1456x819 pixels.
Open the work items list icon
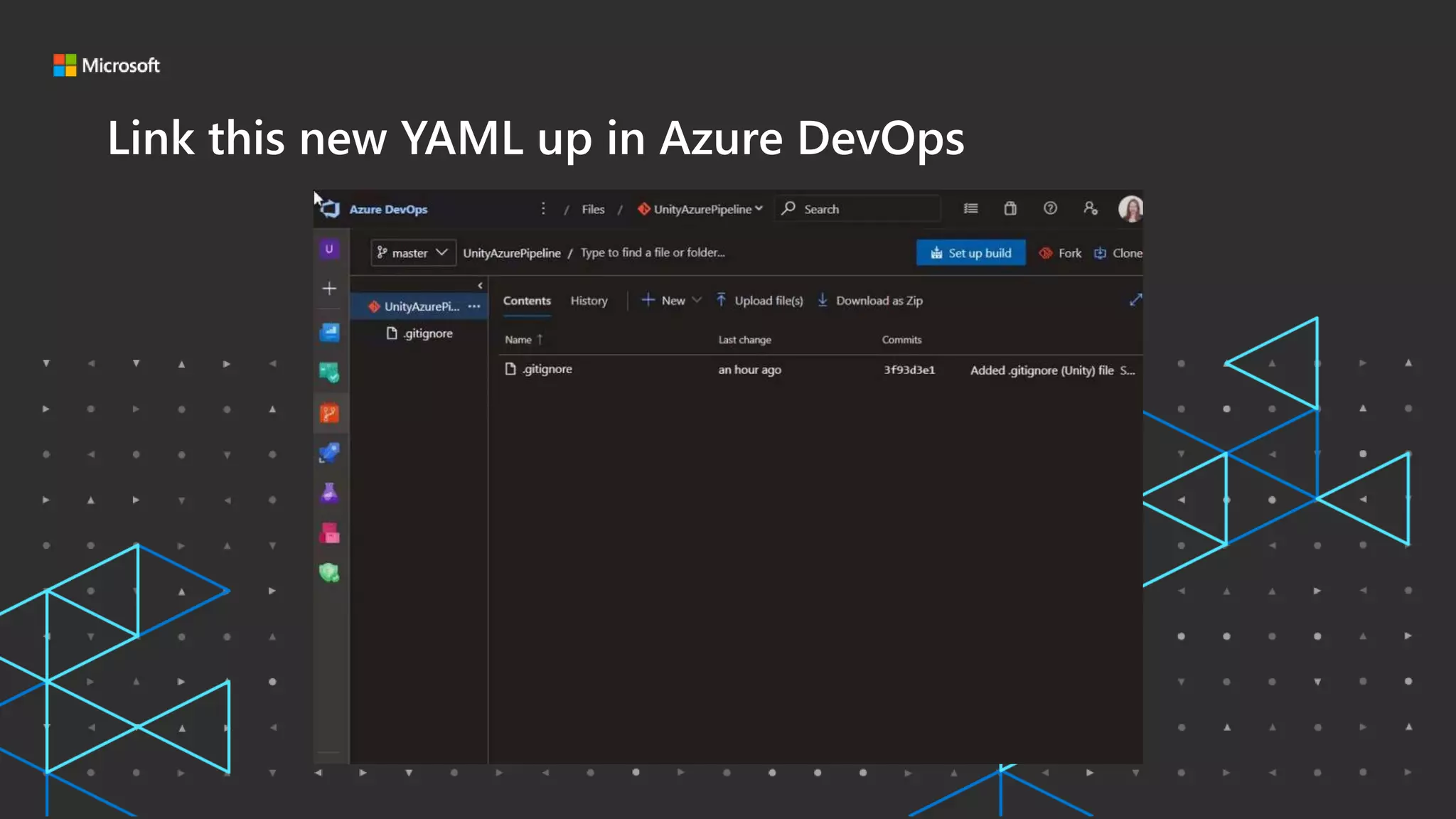tap(970, 208)
